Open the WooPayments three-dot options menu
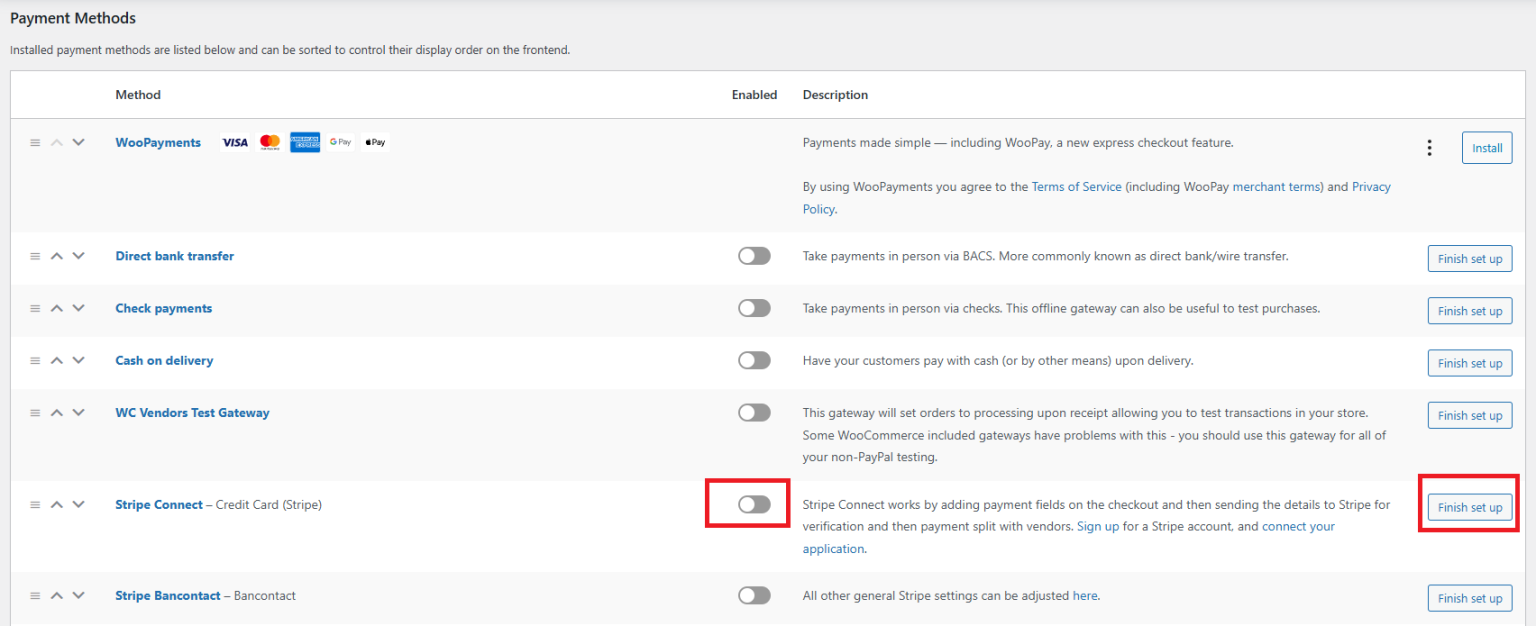The image size is (1536, 626). point(1429,147)
